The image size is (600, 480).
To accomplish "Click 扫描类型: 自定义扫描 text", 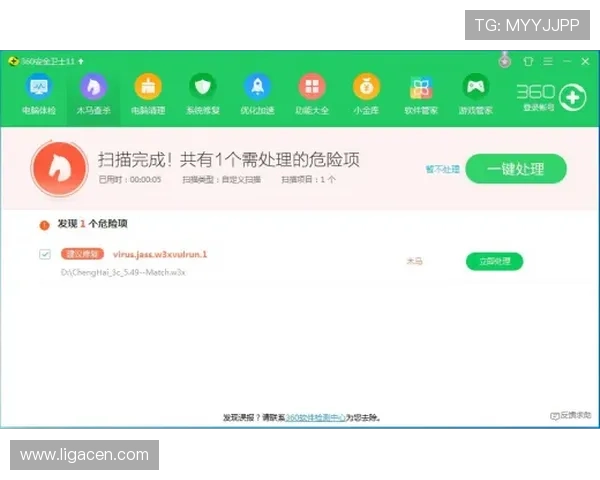I will pyautogui.click(x=222, y=180).
